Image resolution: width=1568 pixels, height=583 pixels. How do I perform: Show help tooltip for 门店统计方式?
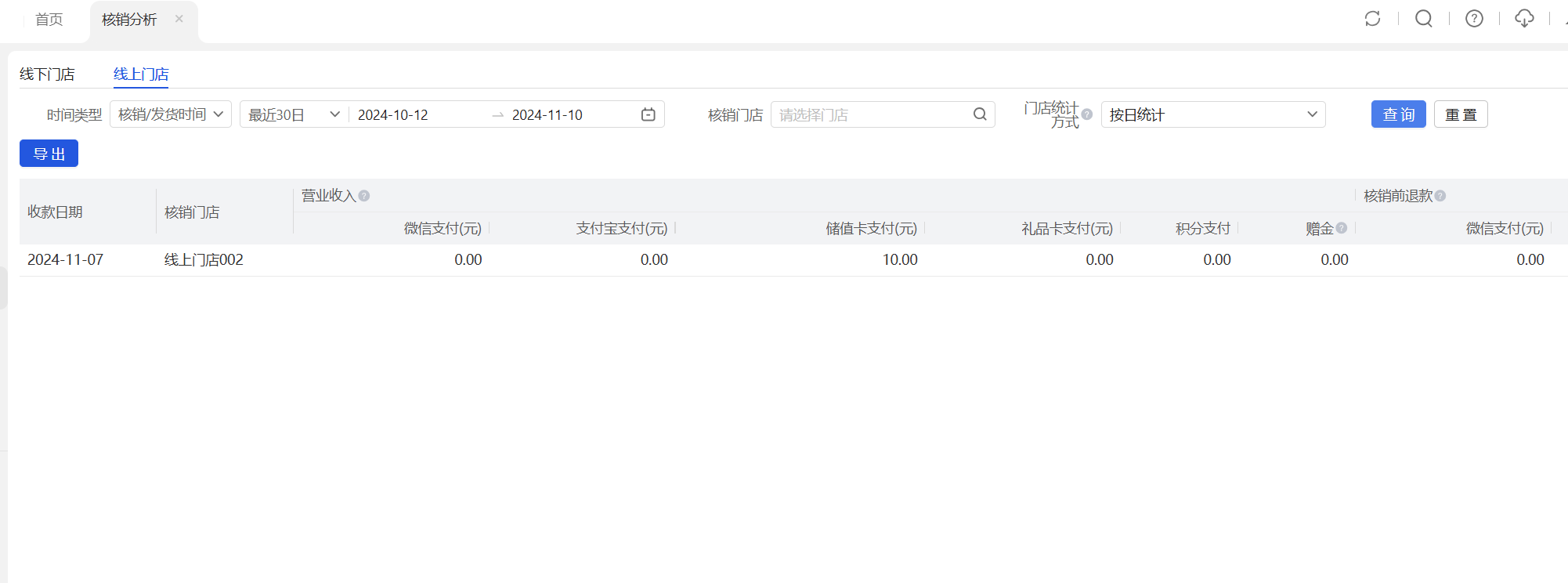pos(1087,114)
